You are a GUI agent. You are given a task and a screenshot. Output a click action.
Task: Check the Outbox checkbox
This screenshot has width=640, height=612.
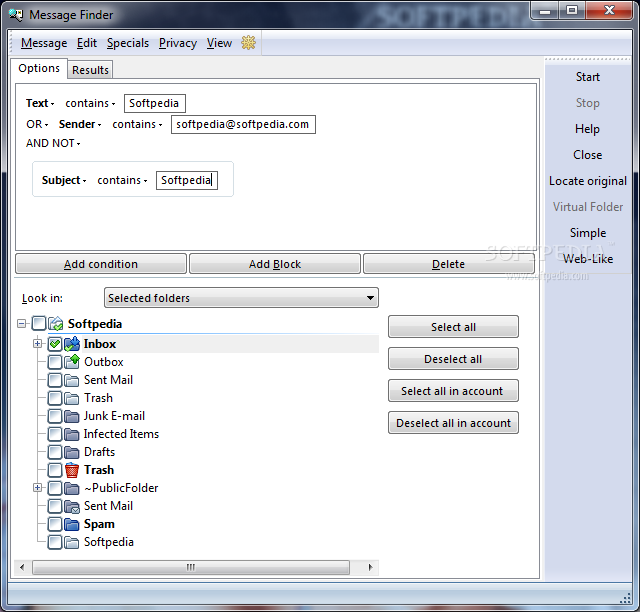[55, 362]
